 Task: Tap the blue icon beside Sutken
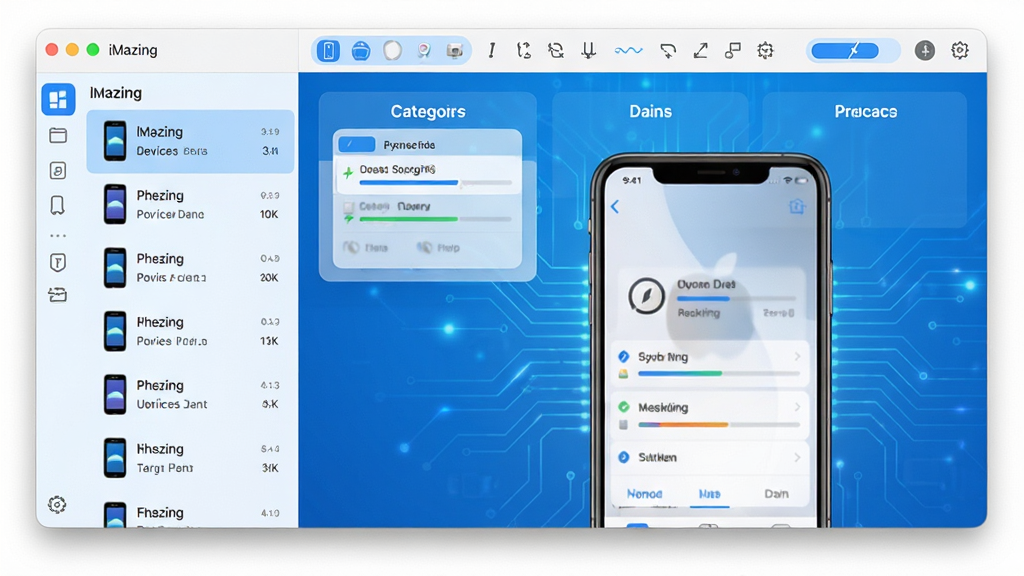[x=624, y=457]
